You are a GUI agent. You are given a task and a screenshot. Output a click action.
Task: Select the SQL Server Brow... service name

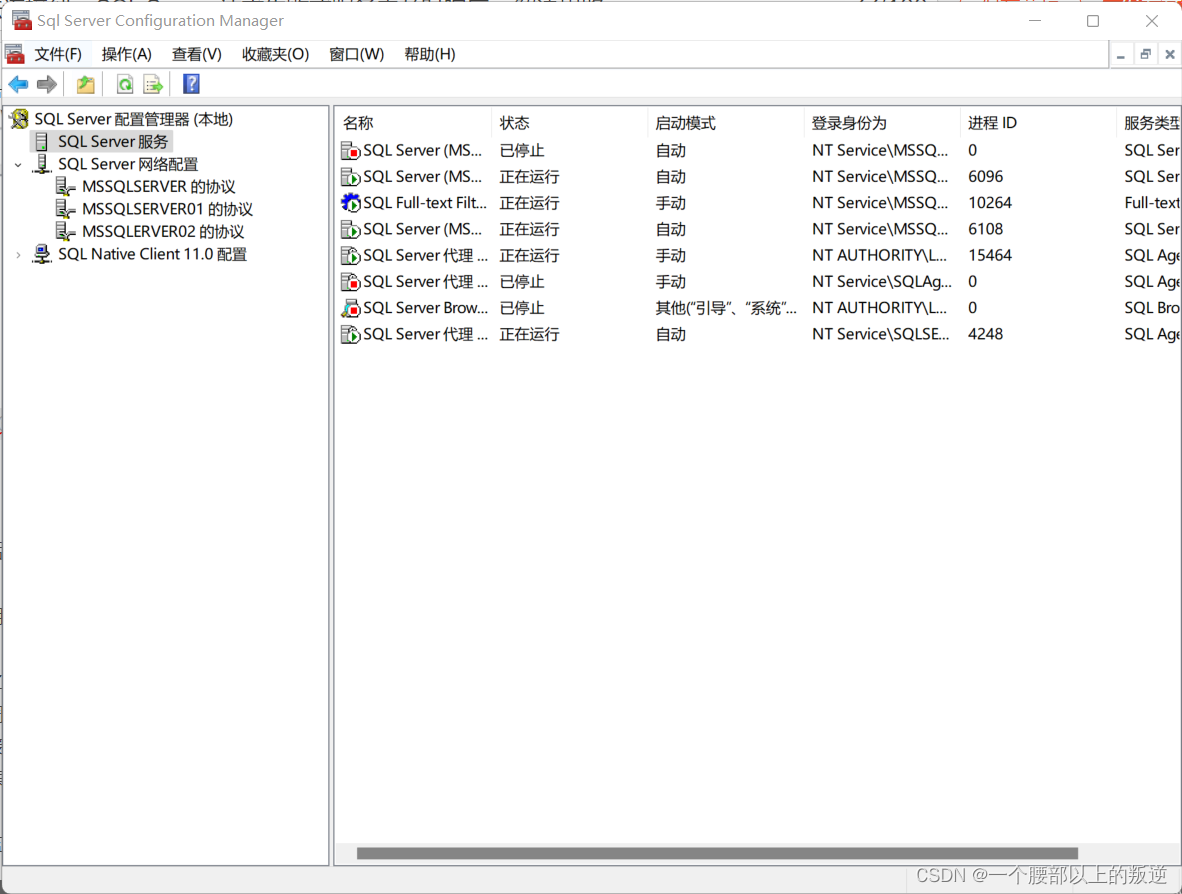tap(425, 308)
